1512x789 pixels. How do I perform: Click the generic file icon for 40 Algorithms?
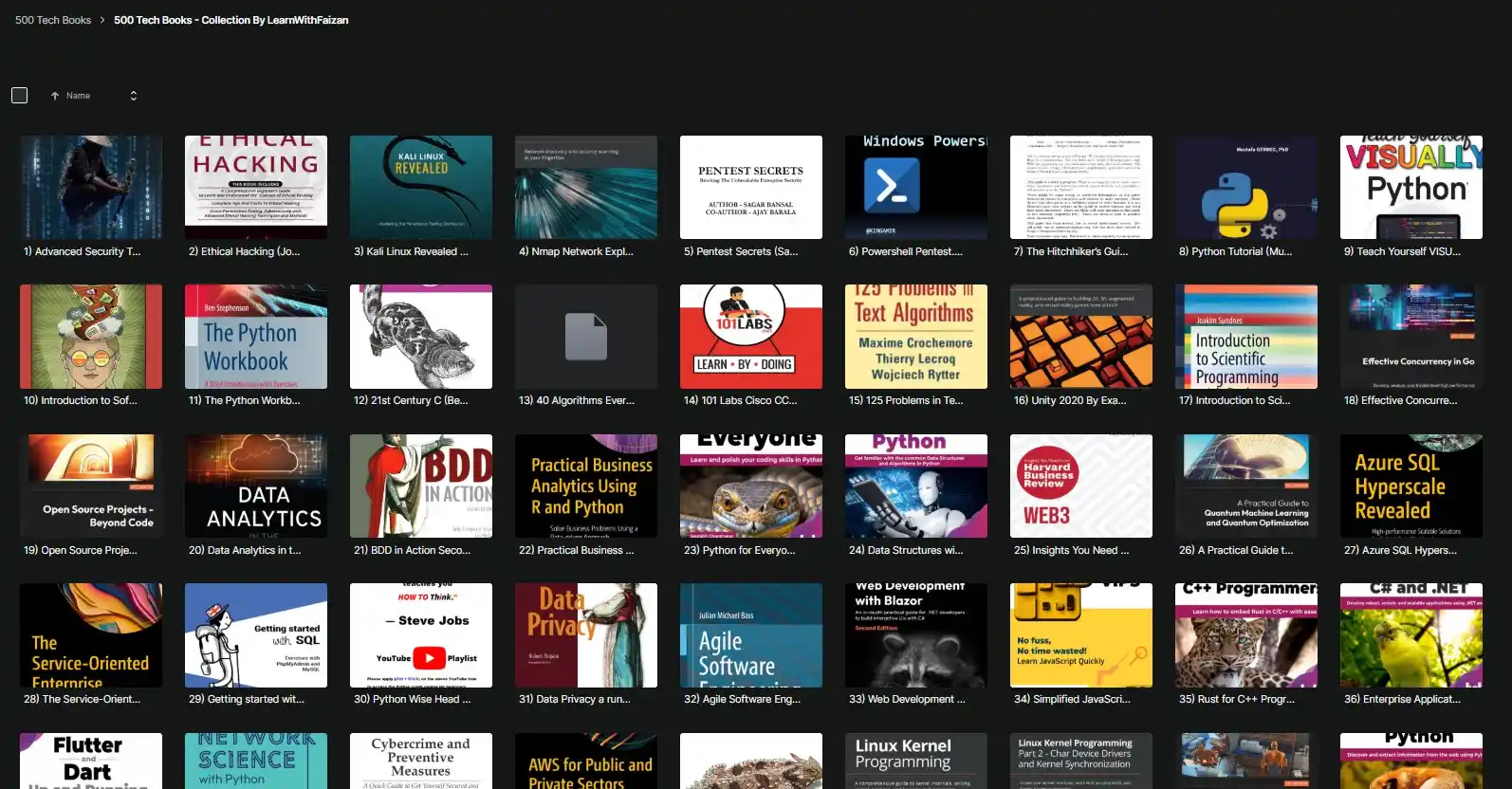[586, 337]
